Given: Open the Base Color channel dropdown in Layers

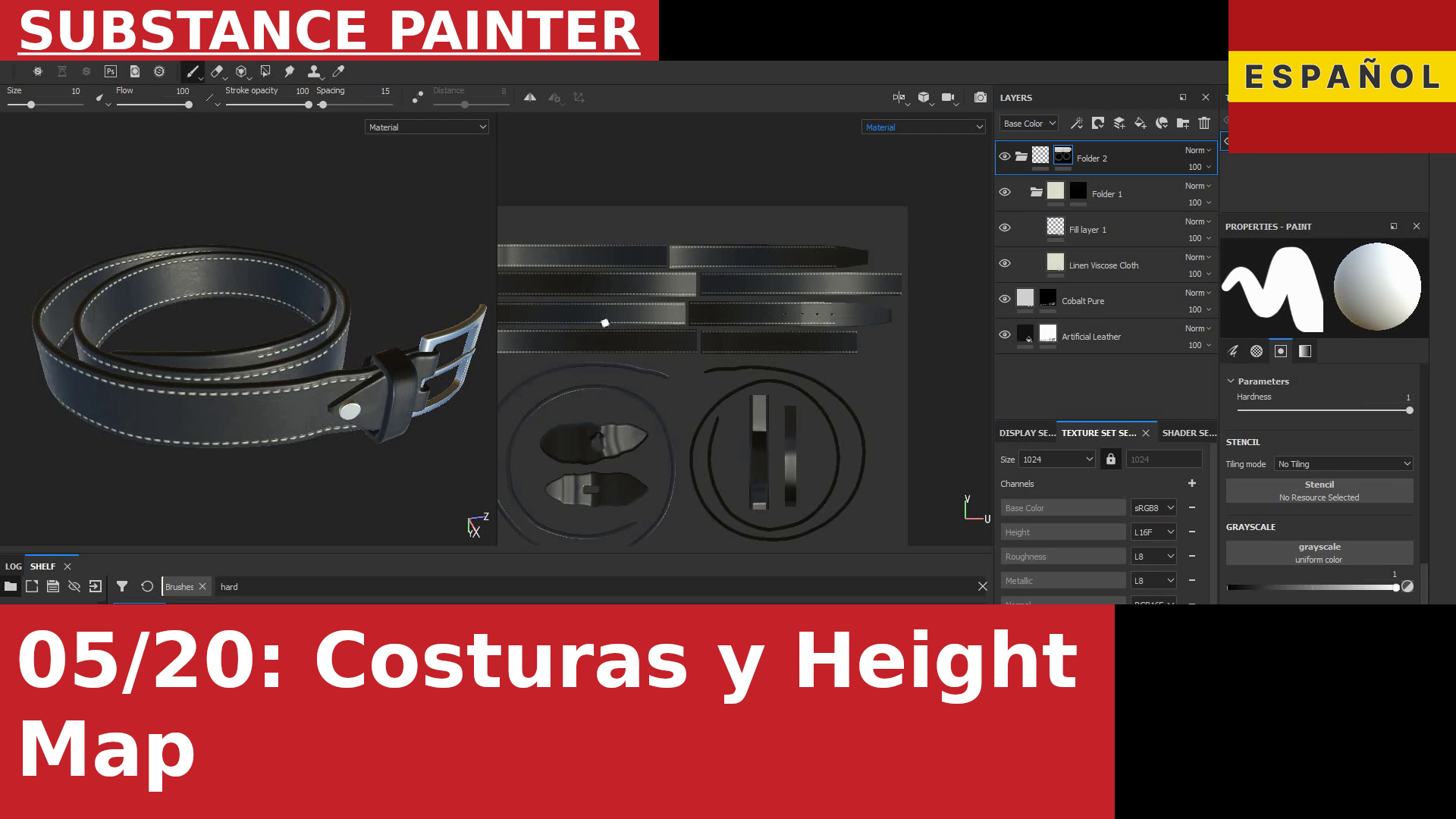Looking at the screenshot, I should [x=1029, y=124].
